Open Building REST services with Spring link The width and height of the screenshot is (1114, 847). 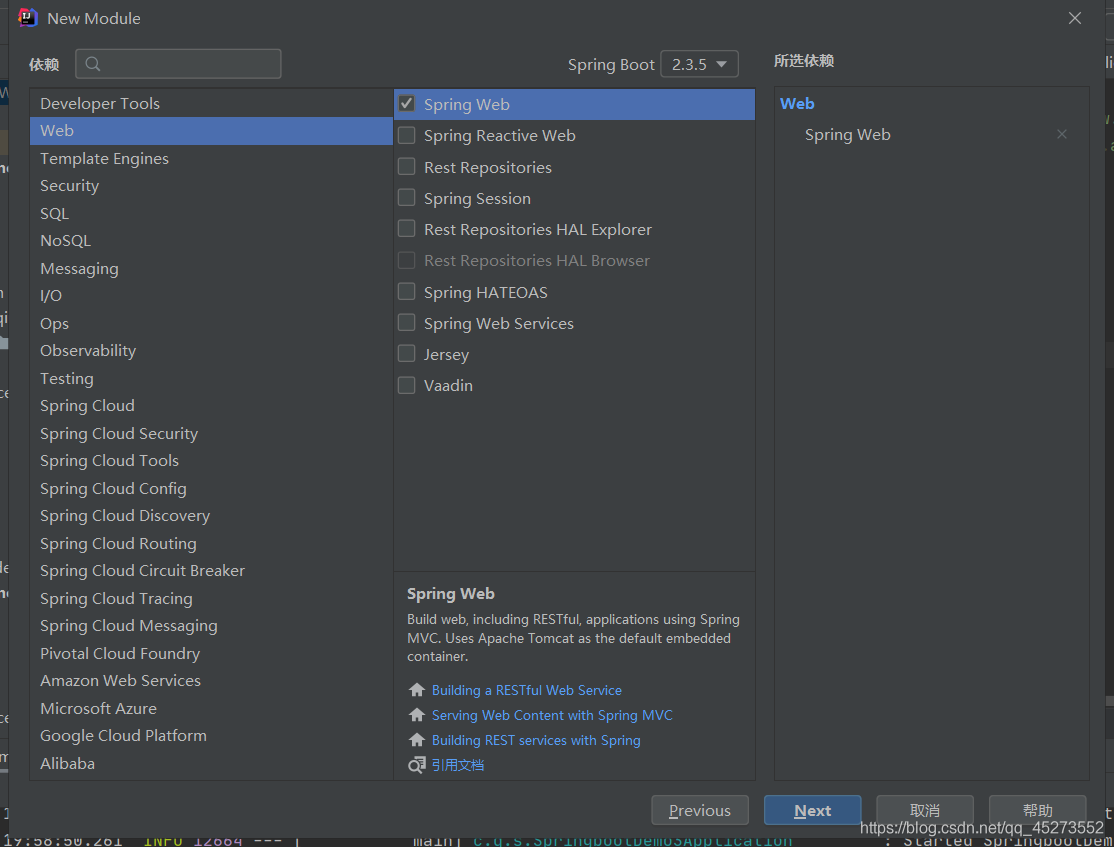tap(536, 740)
